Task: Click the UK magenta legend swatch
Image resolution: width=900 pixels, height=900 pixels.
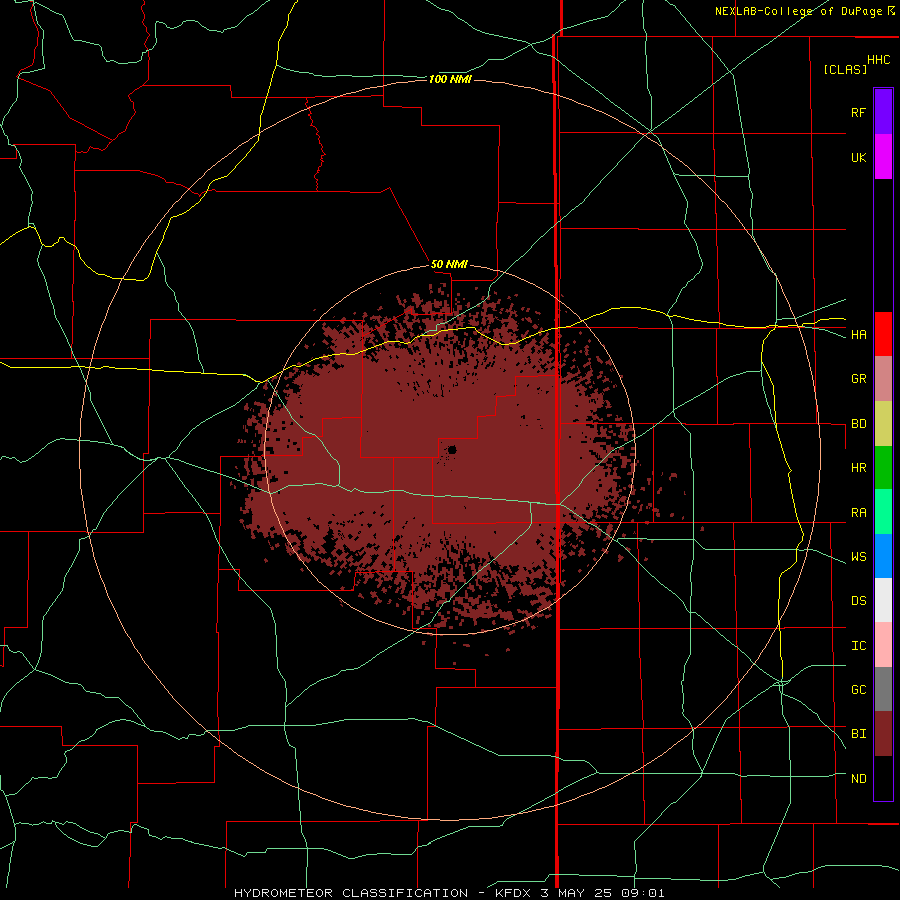Action: pyautogui.click(x=883, y=157)
